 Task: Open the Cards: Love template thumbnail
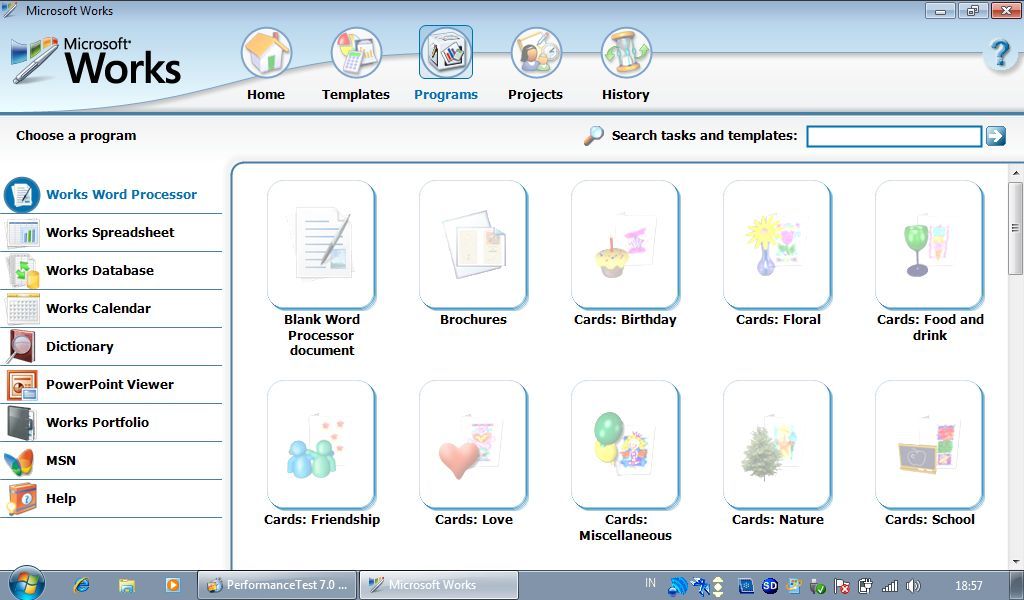[x=473, y=445]
